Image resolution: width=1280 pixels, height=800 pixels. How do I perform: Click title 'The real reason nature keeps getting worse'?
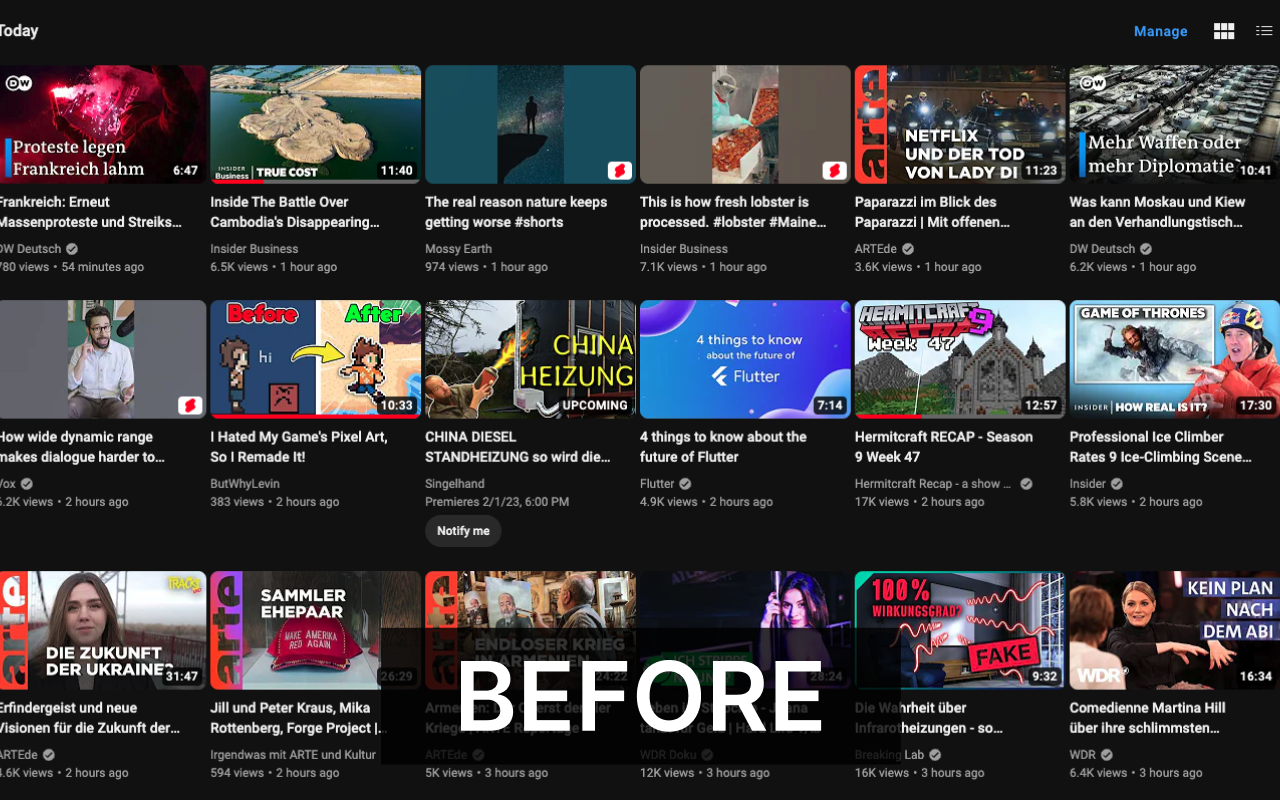click(x=516, y=212)
